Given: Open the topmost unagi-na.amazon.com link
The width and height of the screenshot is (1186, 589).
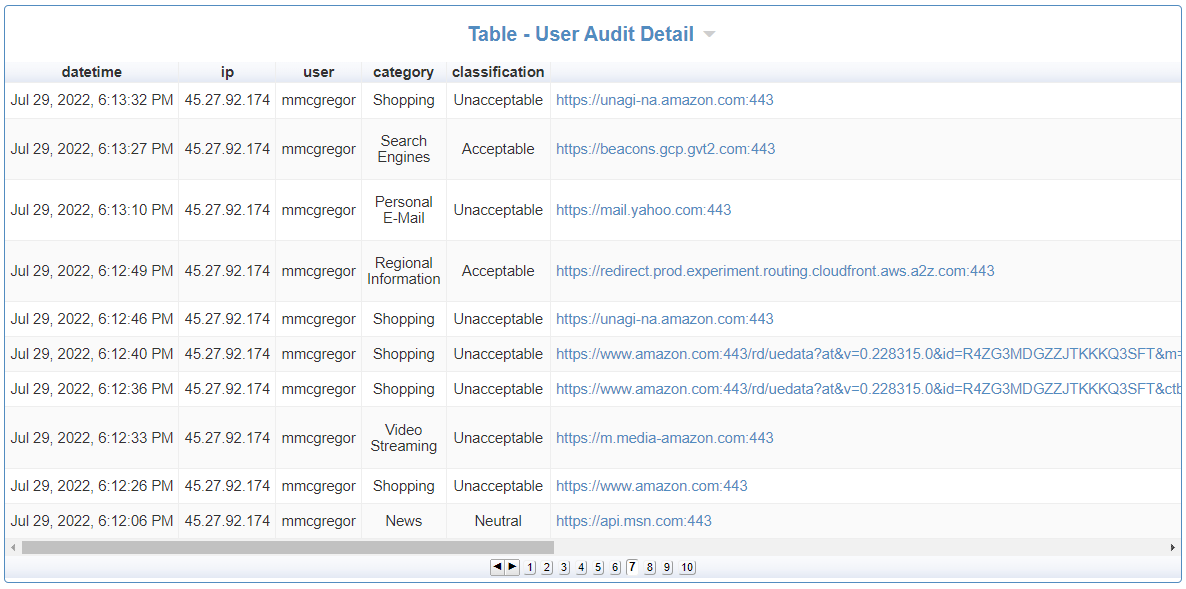Looking at the screenshot, I should click(x=666, y=100).
